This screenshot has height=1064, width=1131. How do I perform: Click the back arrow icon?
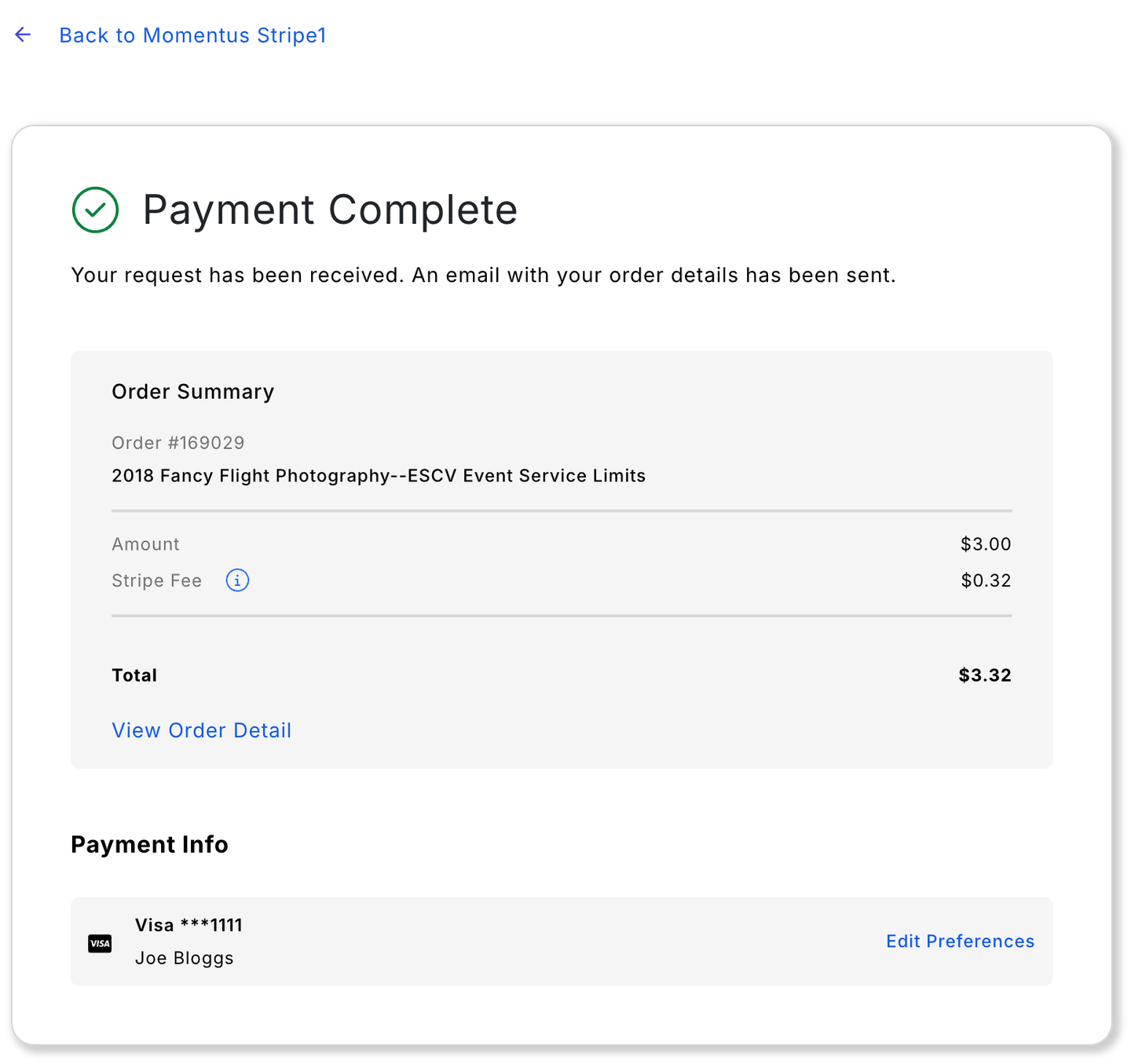[x=23, y=35]
